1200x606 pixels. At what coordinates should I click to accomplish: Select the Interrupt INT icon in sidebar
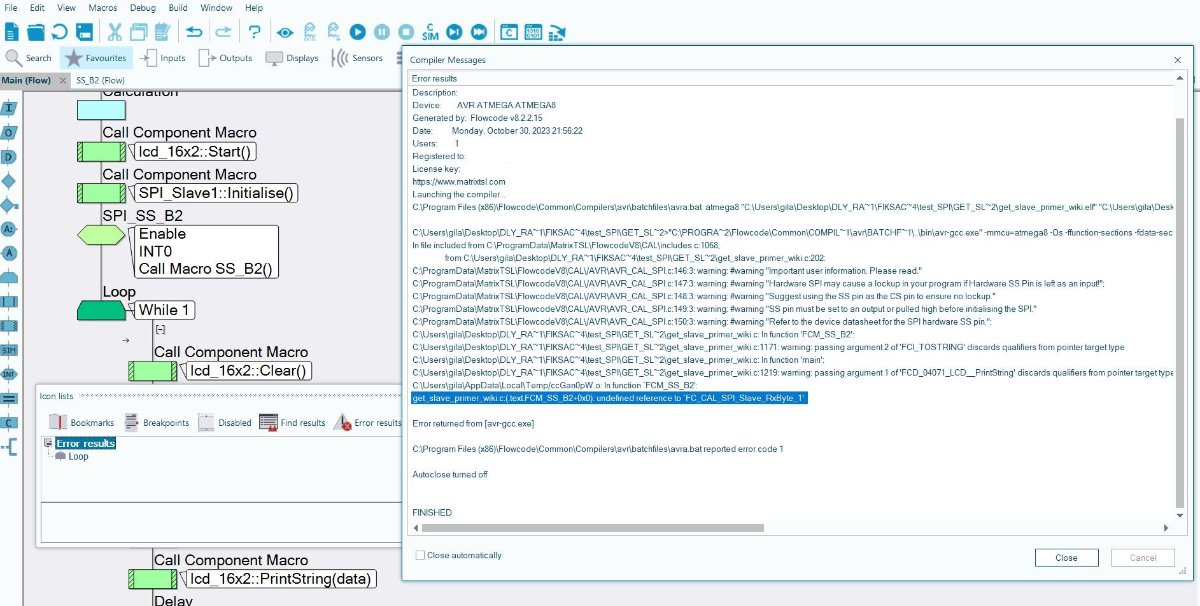click(x=9, y=374)
